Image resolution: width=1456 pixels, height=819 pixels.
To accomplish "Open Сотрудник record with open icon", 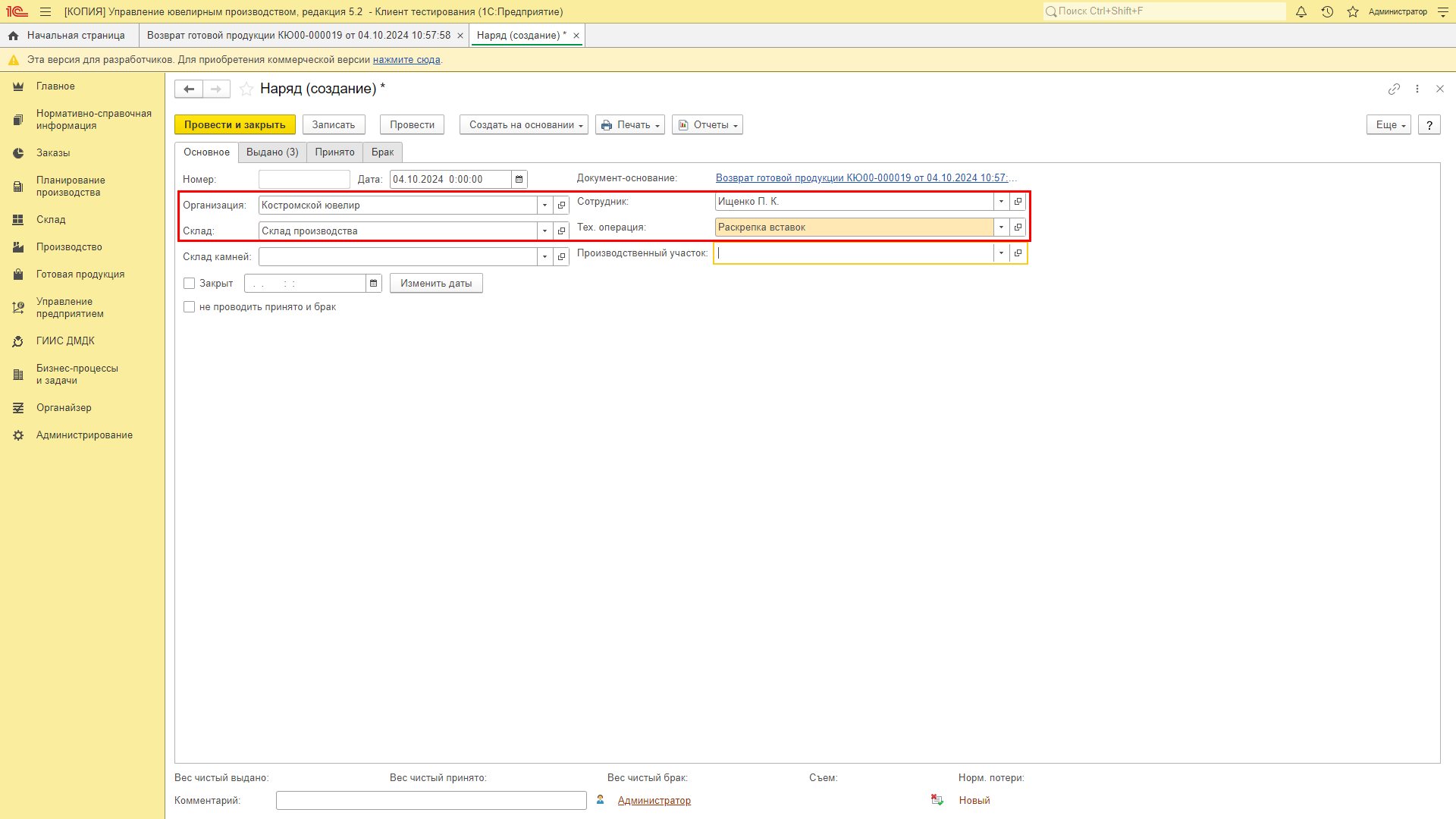I will 1018,202.
